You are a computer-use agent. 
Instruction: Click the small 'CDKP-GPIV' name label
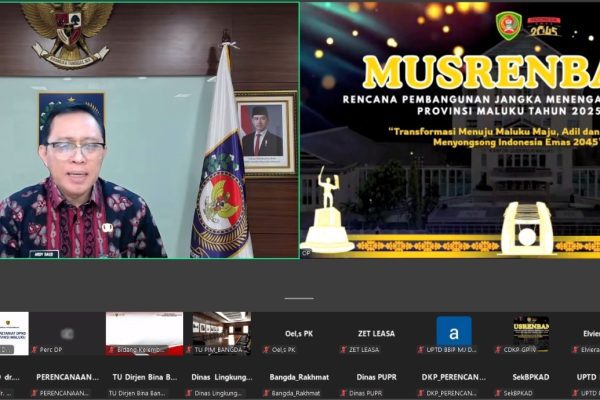click(520, 349)
